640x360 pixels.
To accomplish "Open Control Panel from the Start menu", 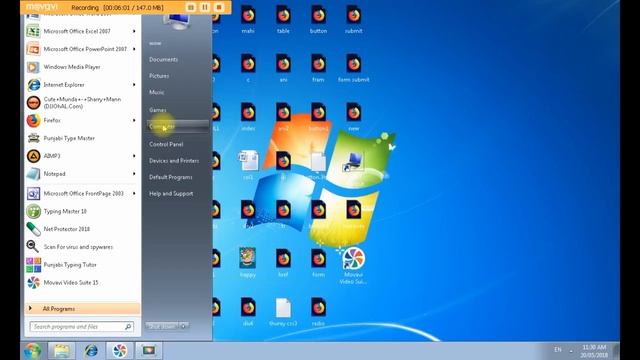I will pyautogui.click(x=166, y=144).
